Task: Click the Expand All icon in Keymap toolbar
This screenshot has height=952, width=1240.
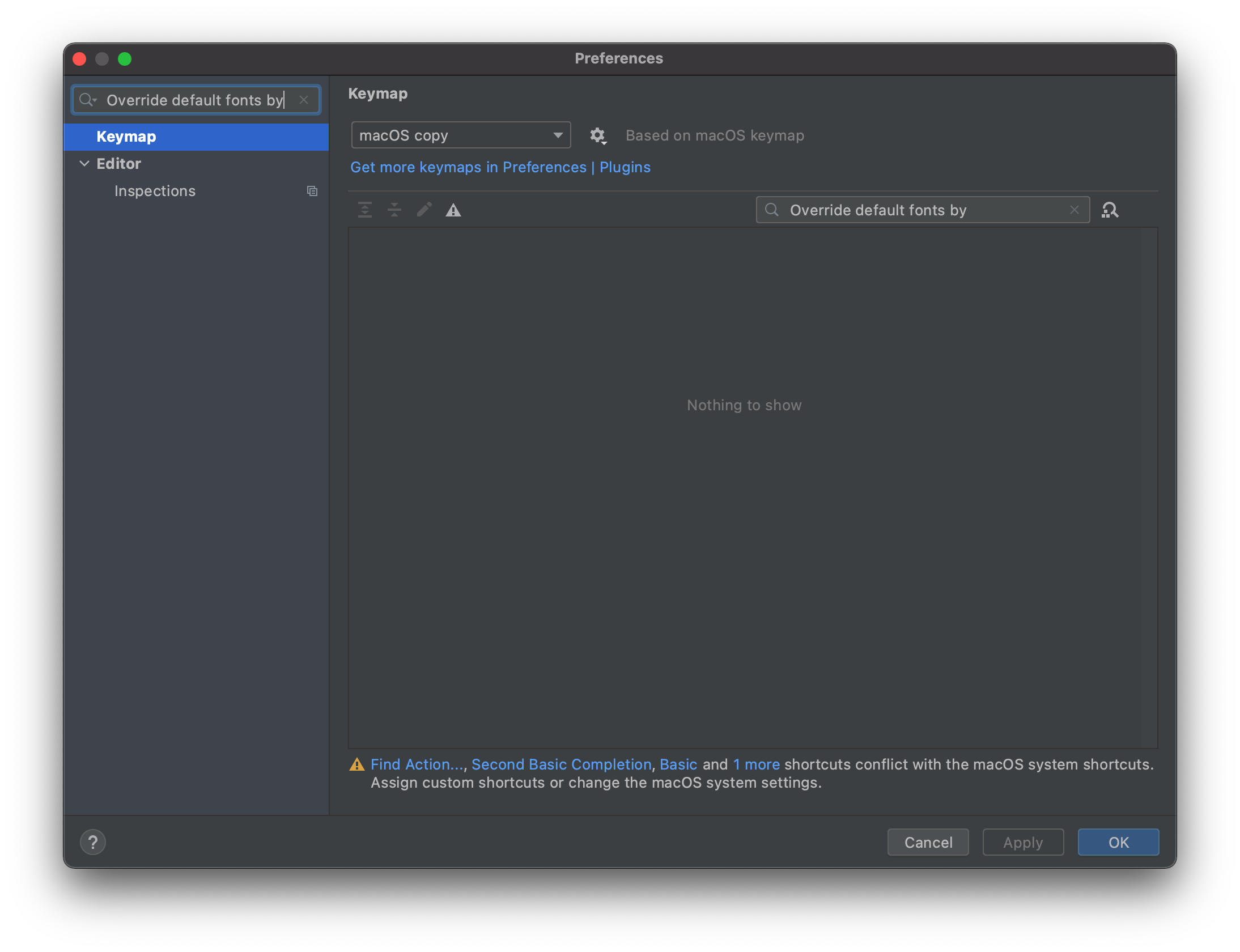Action: [x=365, y=210]
